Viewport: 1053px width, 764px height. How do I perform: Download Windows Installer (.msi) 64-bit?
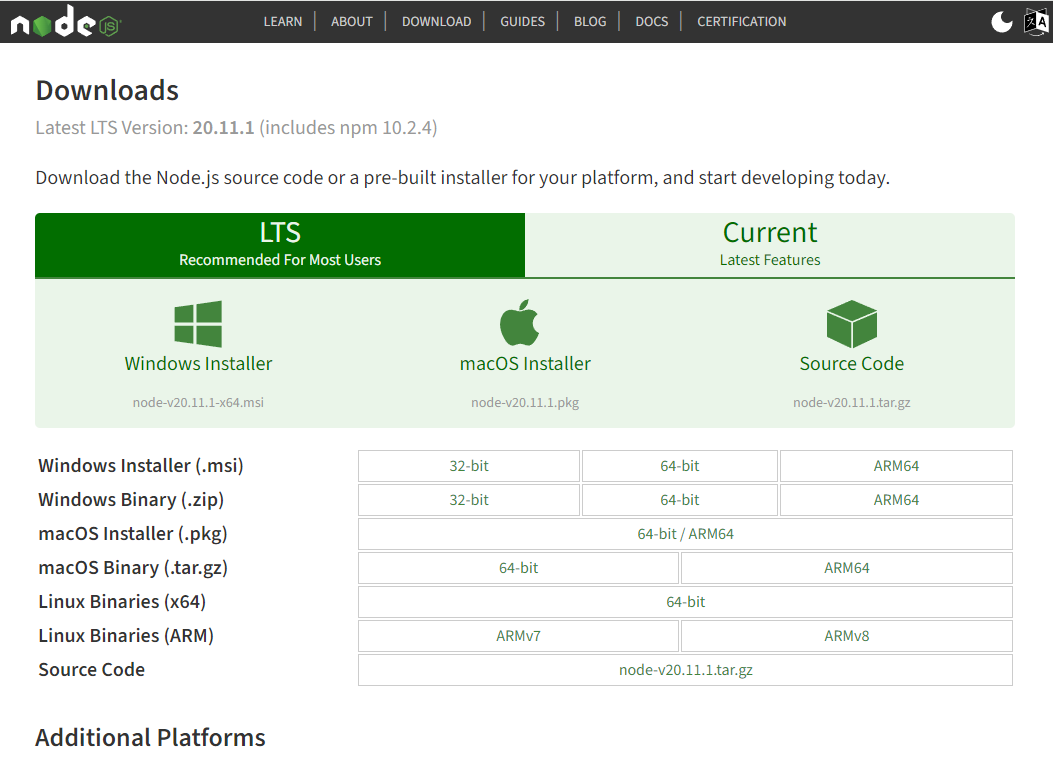click(680, 466)
